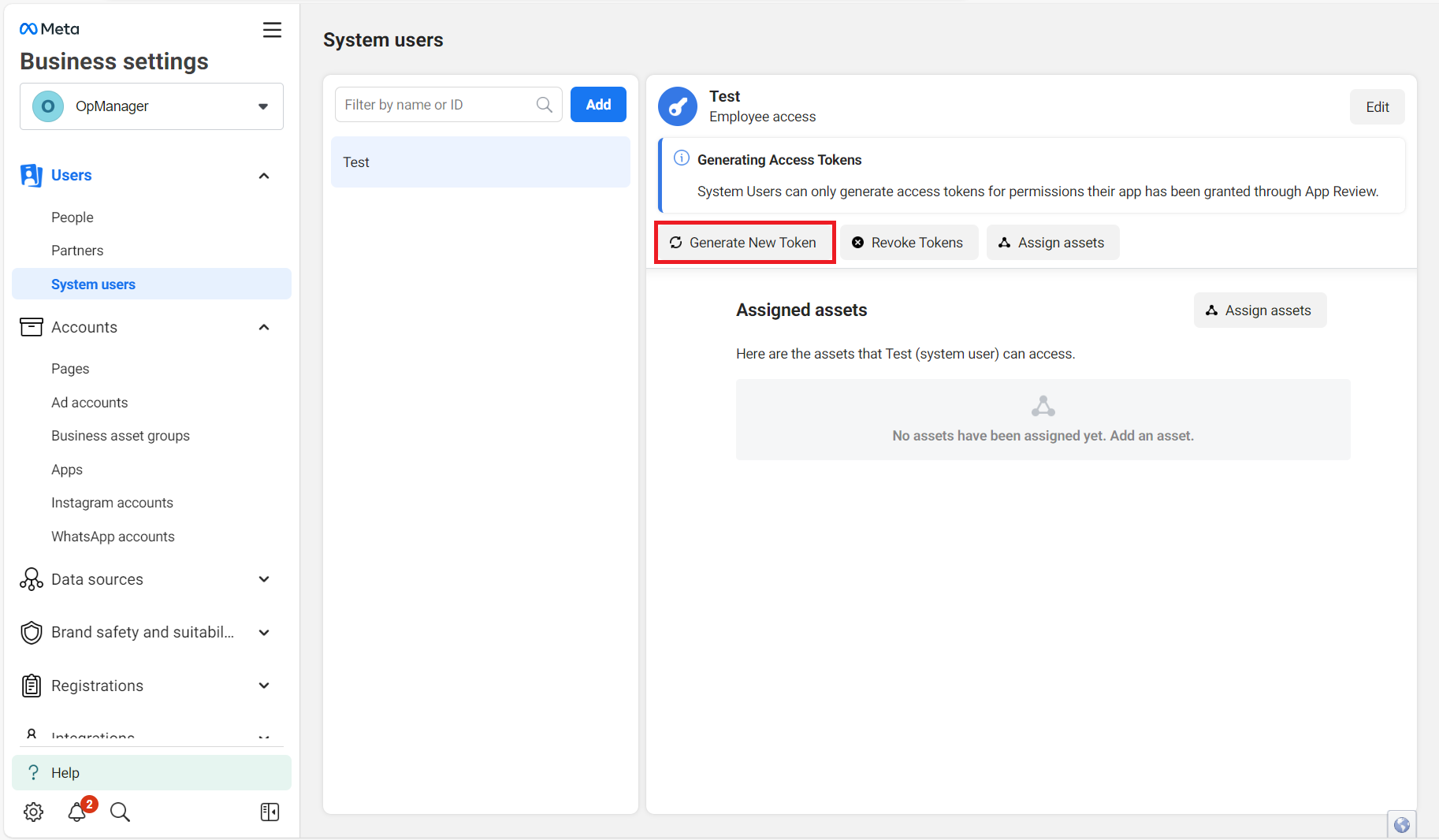Click the Generating Access Tokens info icon
This screenshot has width=1439, height=840.
point(682,158)
